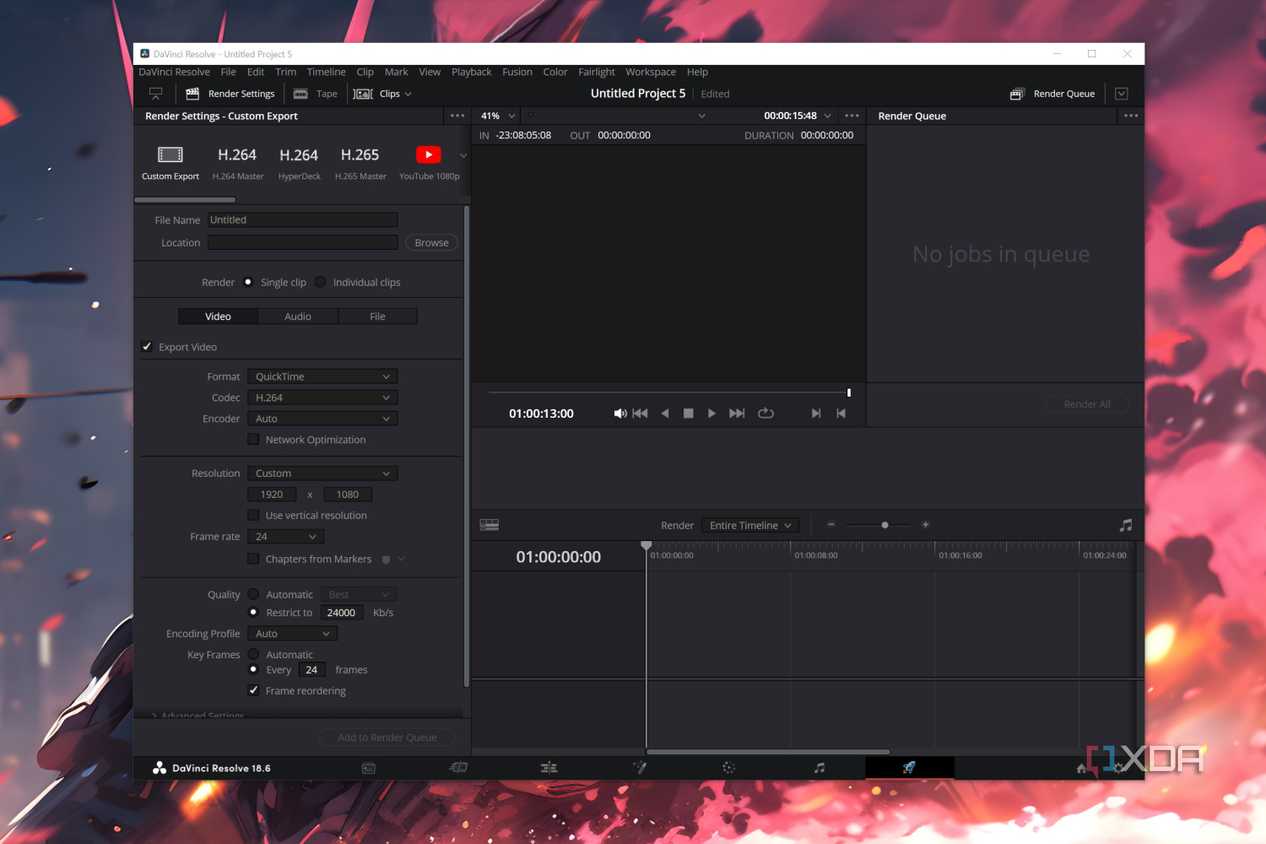This screenshot has height=844, width=1266.
Task: Click the zoom out minus icon
Action: [x=831, y=525]
